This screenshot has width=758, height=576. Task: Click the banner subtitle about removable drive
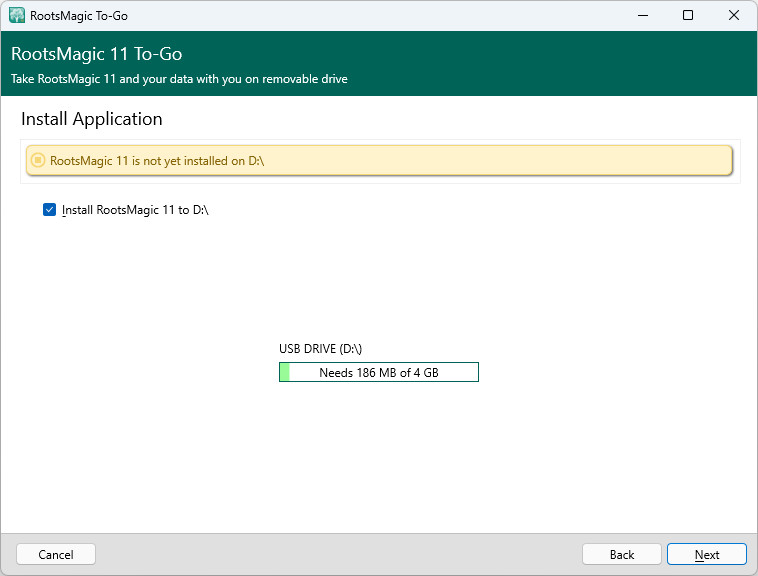pos(179,79)
